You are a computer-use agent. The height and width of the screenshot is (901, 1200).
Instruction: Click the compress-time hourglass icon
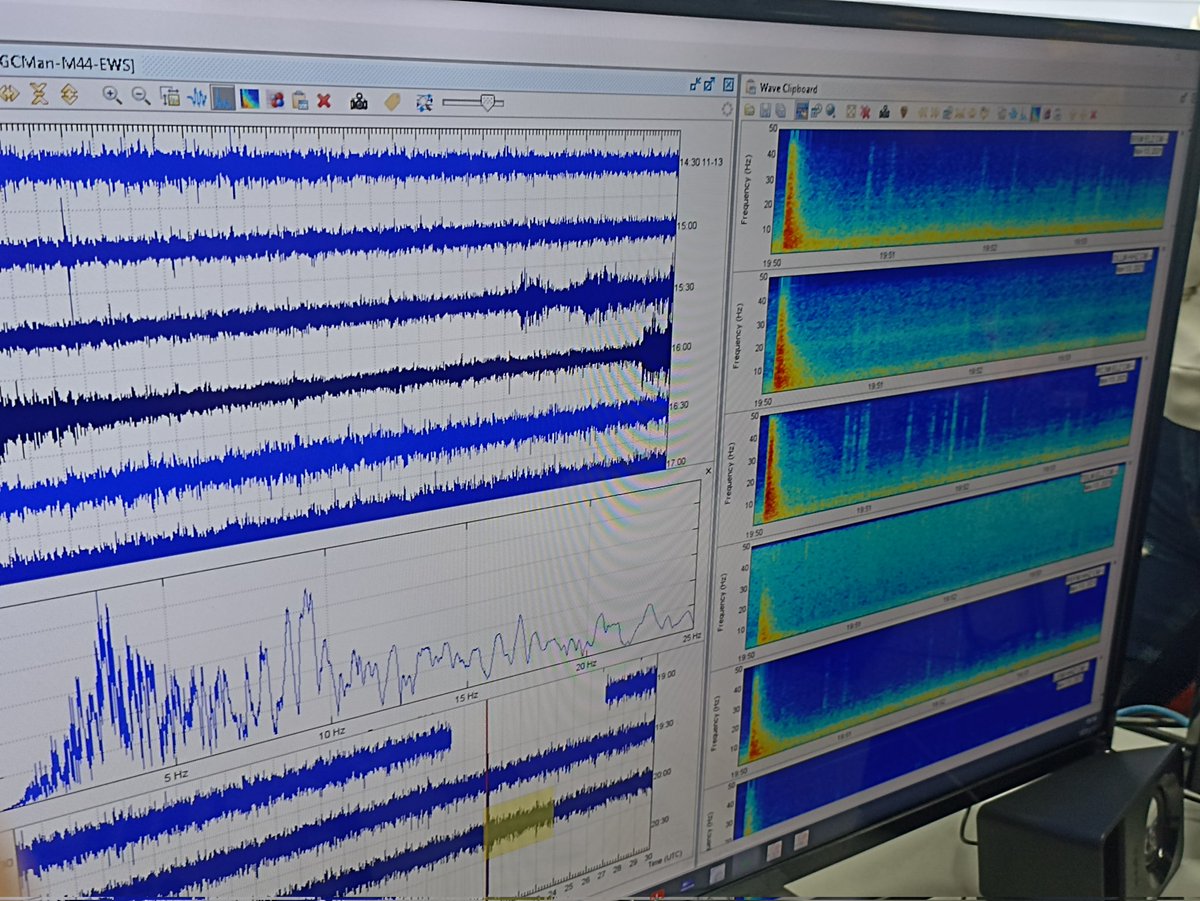click(39, 94)
